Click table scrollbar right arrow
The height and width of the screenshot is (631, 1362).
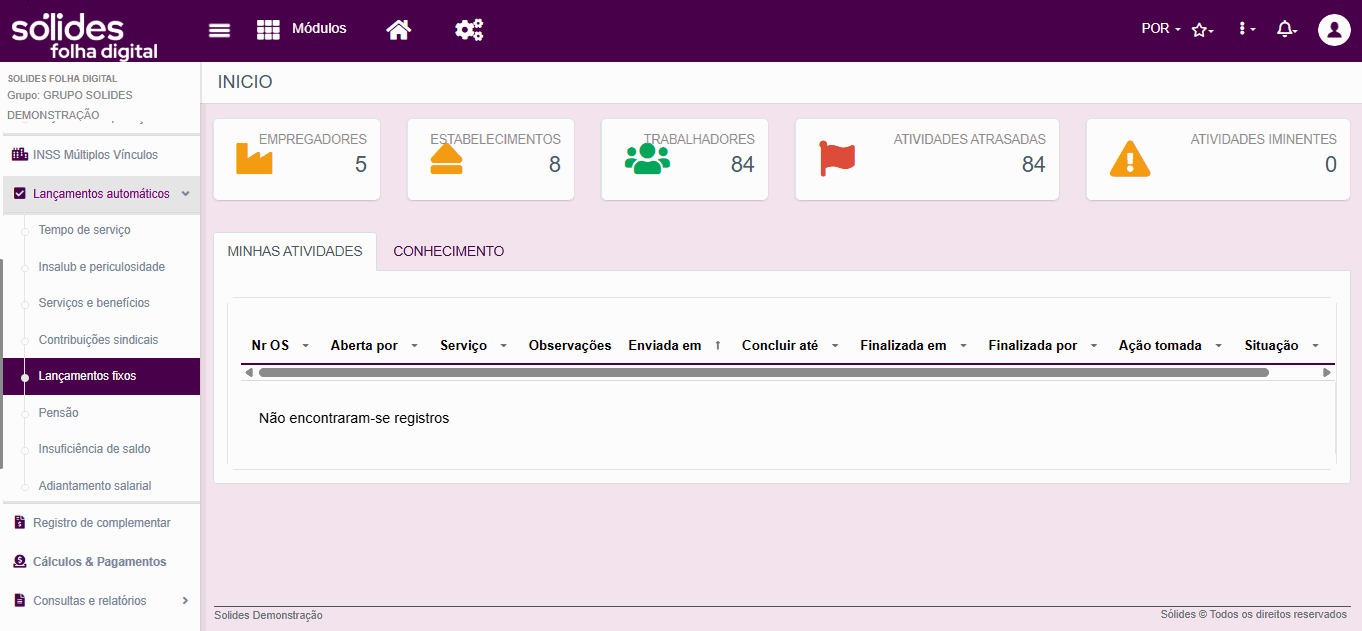click(1327, 372)
